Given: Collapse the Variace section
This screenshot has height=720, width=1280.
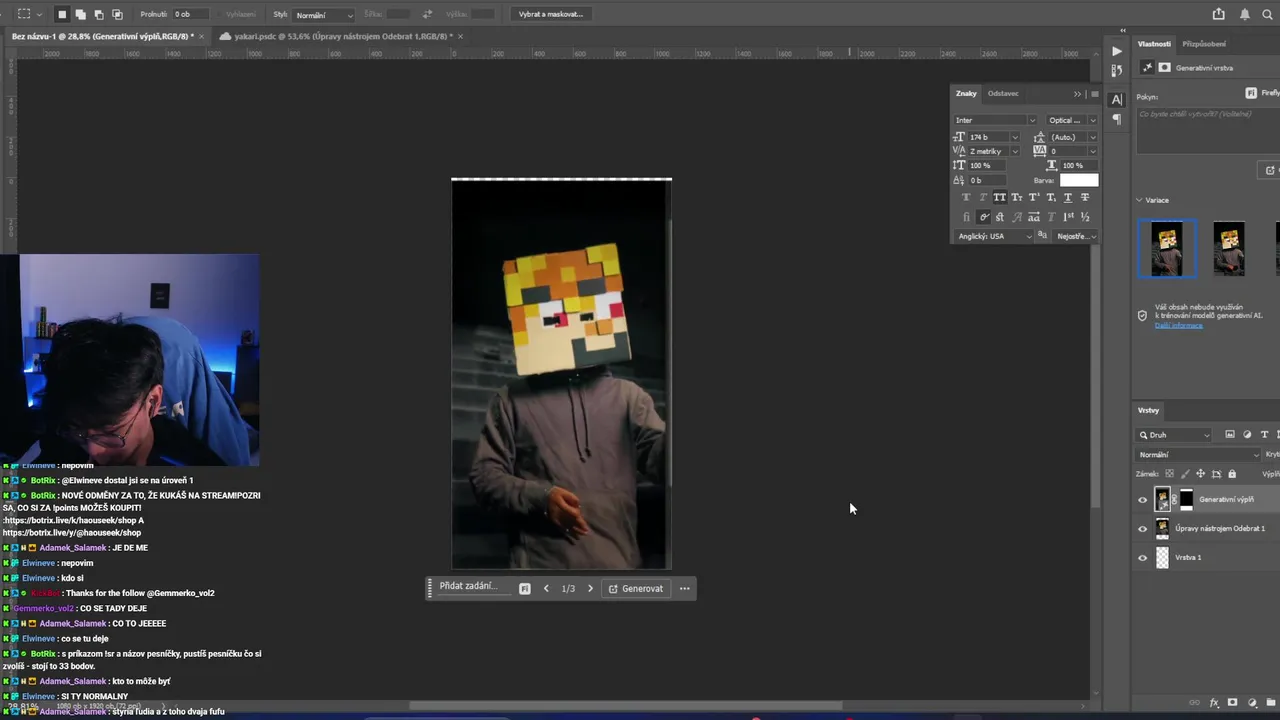Looking at the screenshot, I should pos(1139,200).
